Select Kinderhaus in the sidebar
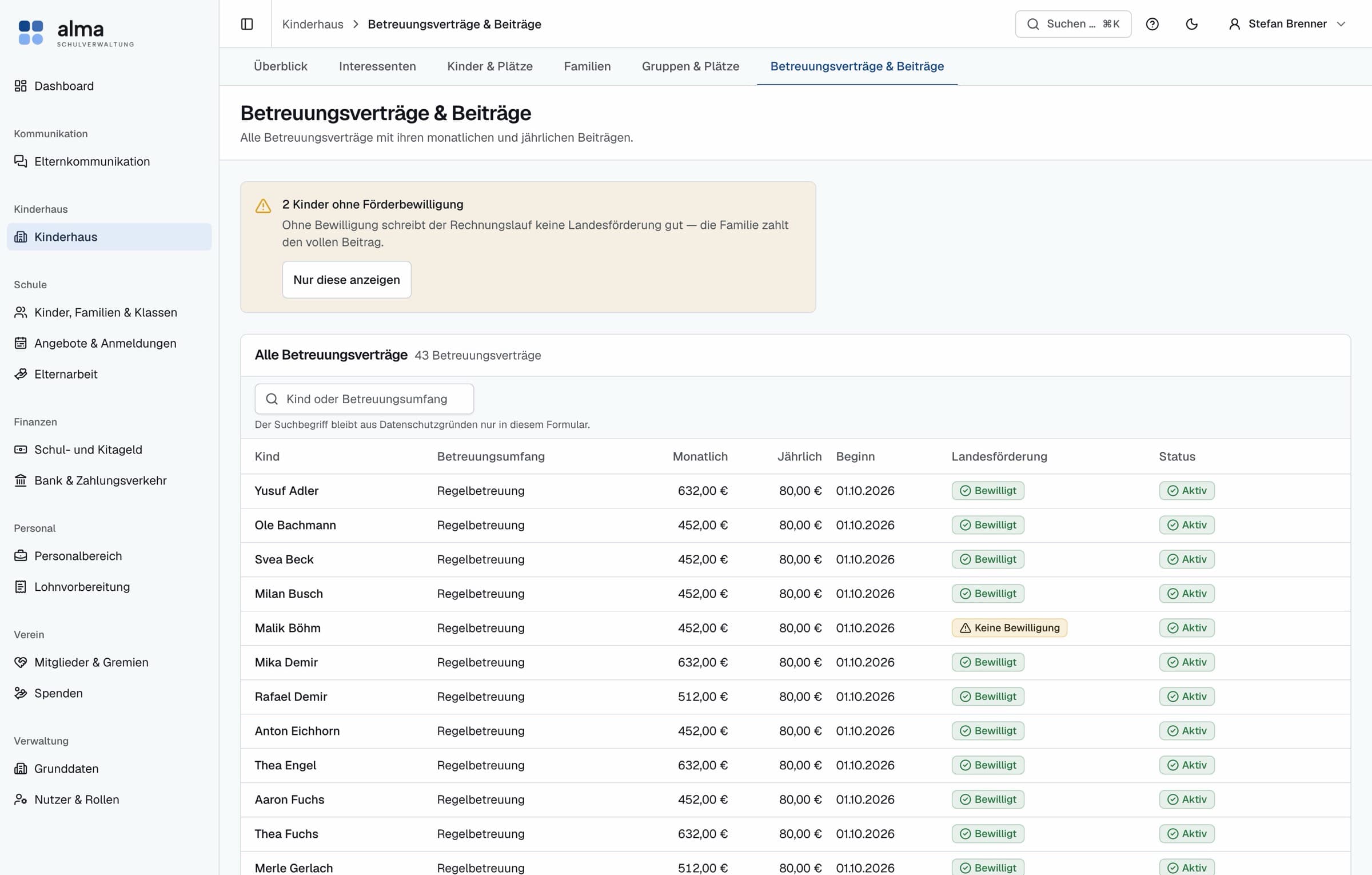 pyautogui.click(x=109, y=237)
